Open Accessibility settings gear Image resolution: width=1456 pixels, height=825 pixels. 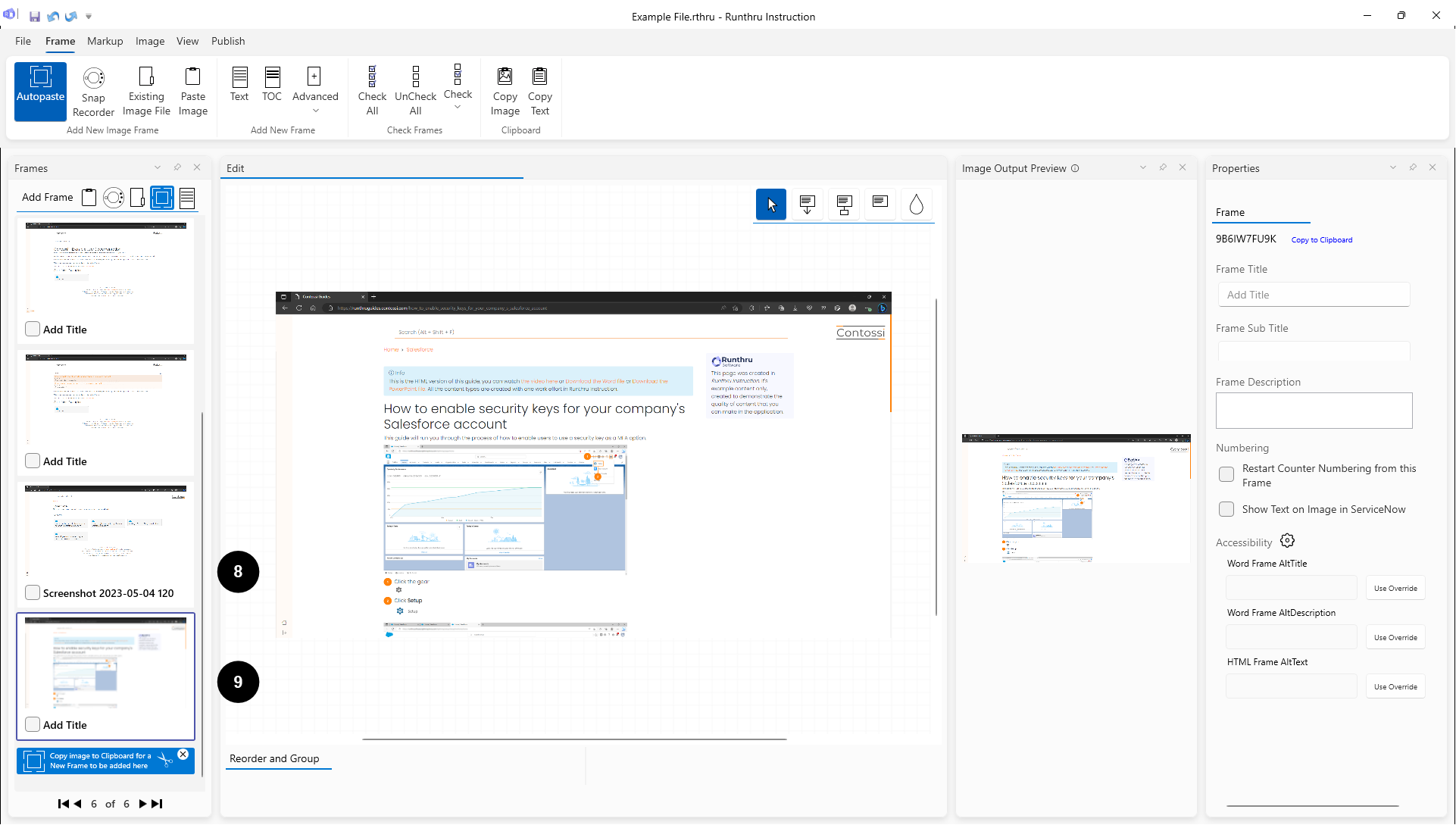(1287, 541)
